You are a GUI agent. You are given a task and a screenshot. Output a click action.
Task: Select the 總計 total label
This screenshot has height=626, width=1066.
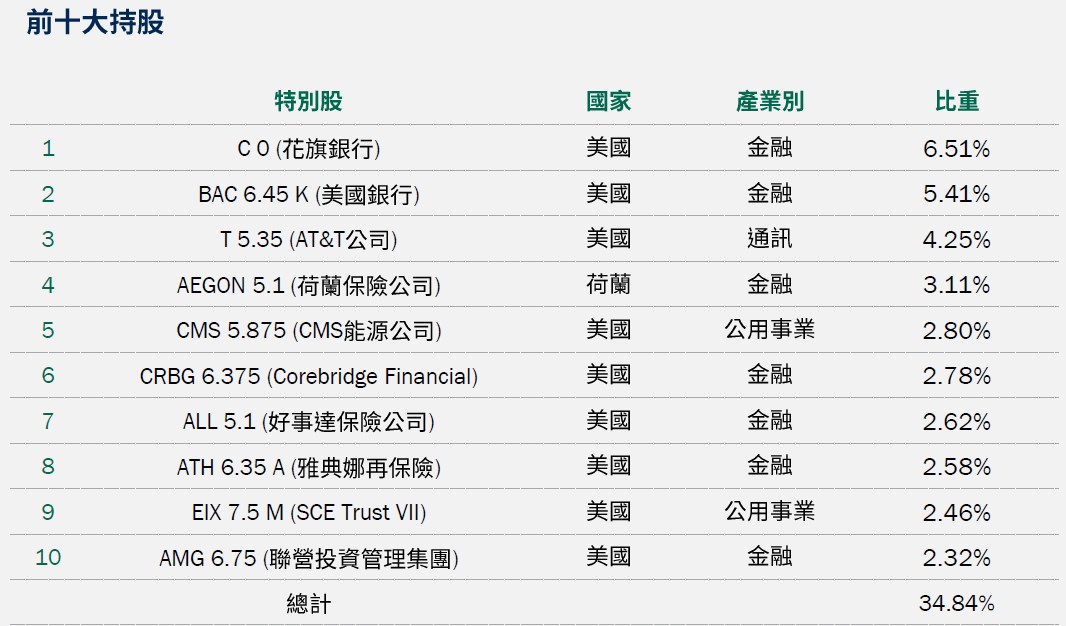308,604
